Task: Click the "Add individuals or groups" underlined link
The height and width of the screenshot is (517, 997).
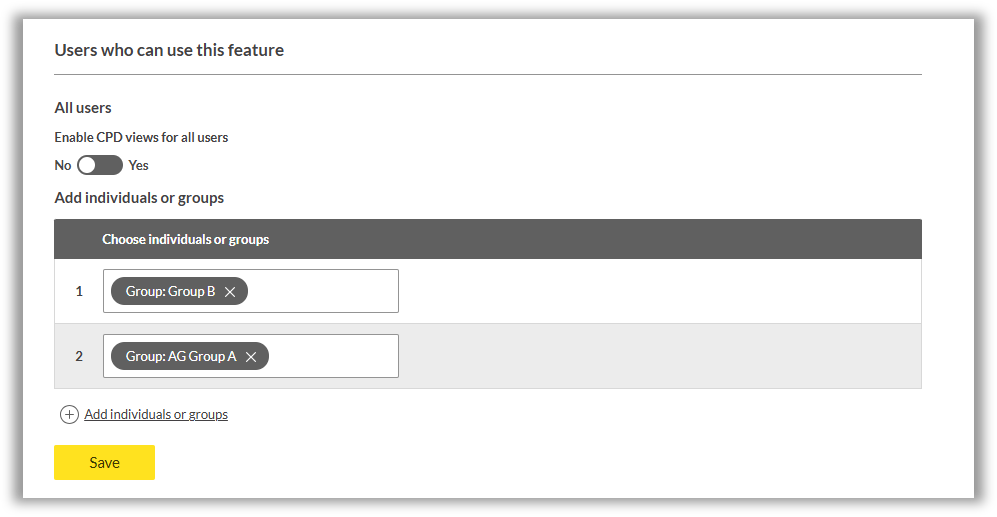Action: pos(156,414)
